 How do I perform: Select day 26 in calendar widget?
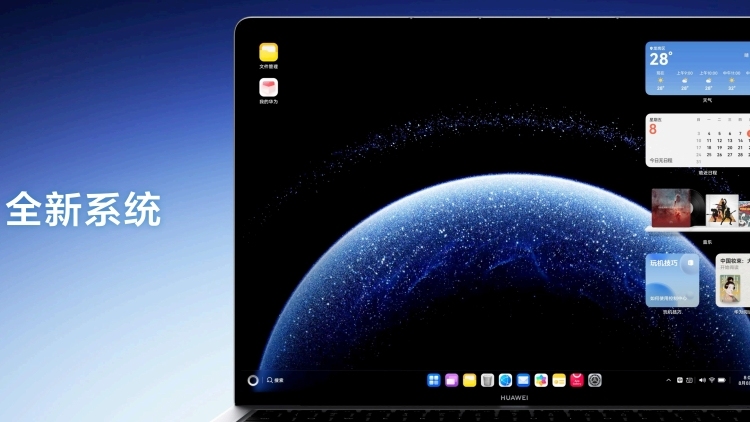tap(719, 155)
